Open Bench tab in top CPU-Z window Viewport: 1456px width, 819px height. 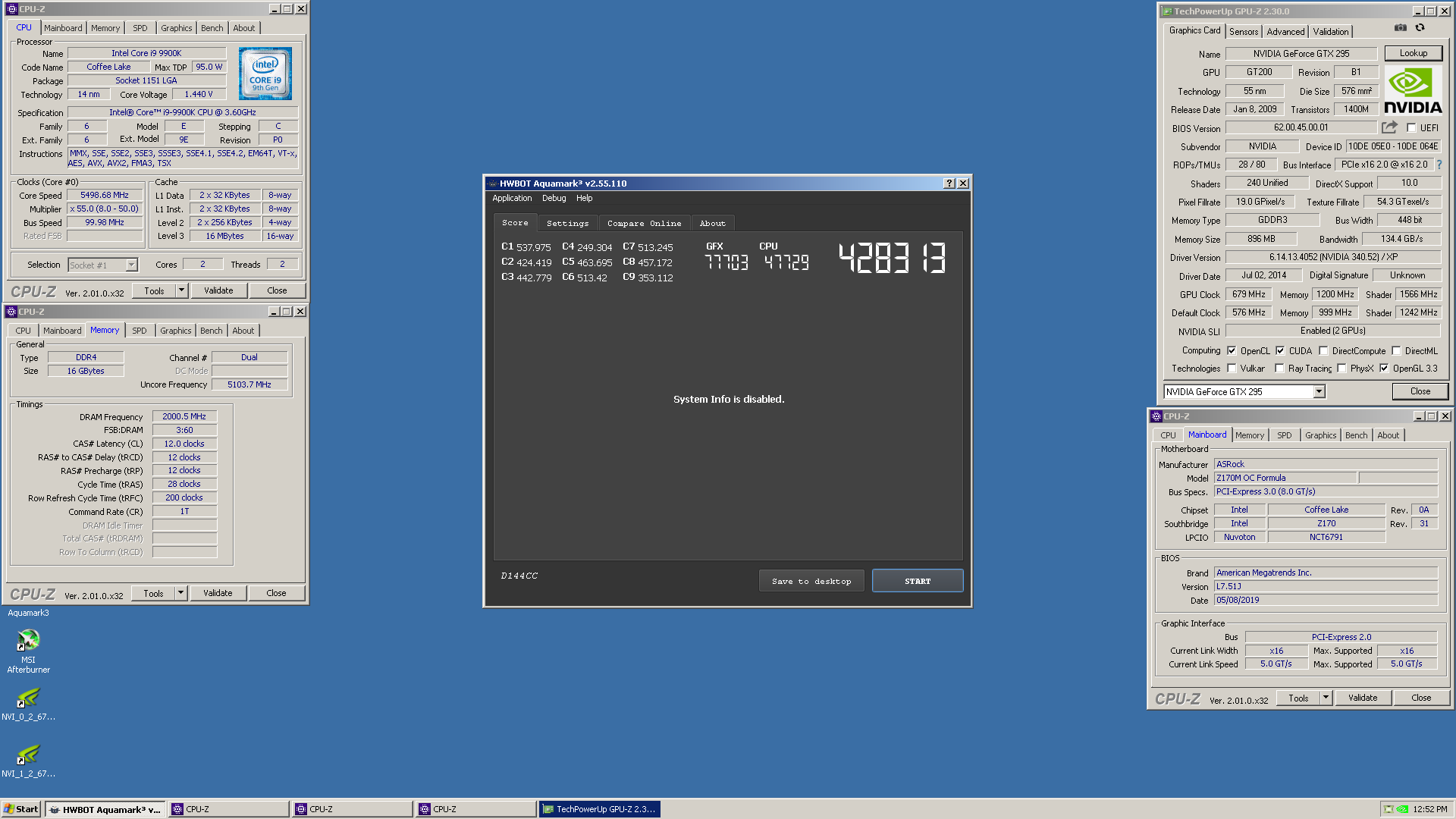(x=212, y=28)
